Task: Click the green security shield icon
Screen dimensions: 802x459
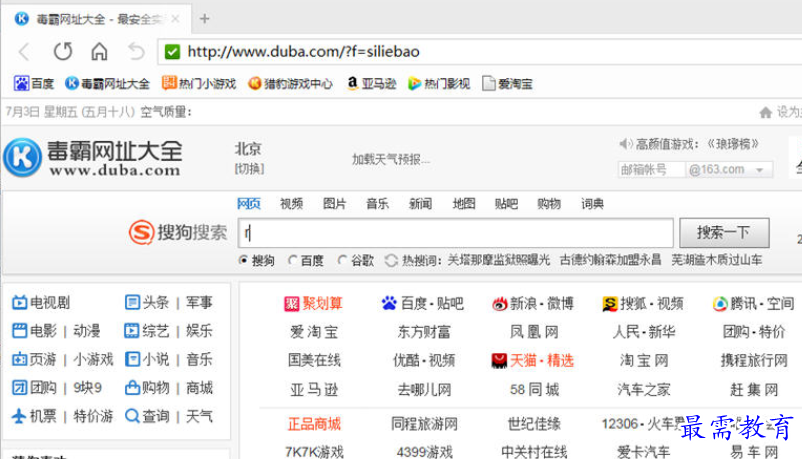Action: 172,52
